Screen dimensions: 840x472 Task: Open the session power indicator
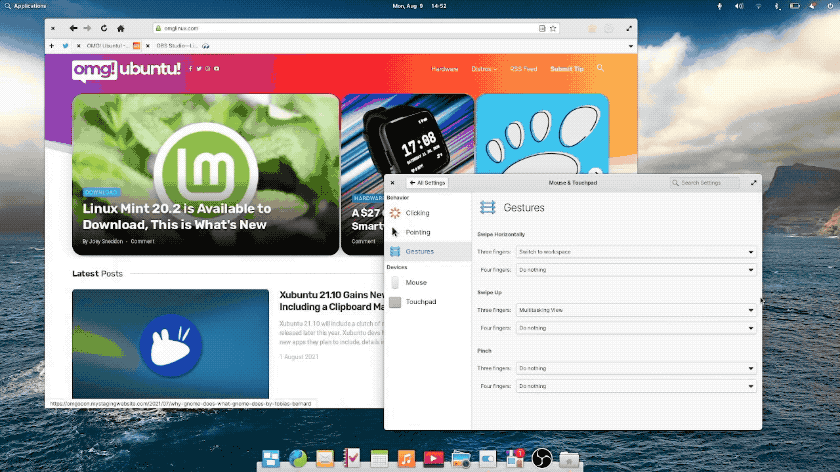click(x=830, y=6)
